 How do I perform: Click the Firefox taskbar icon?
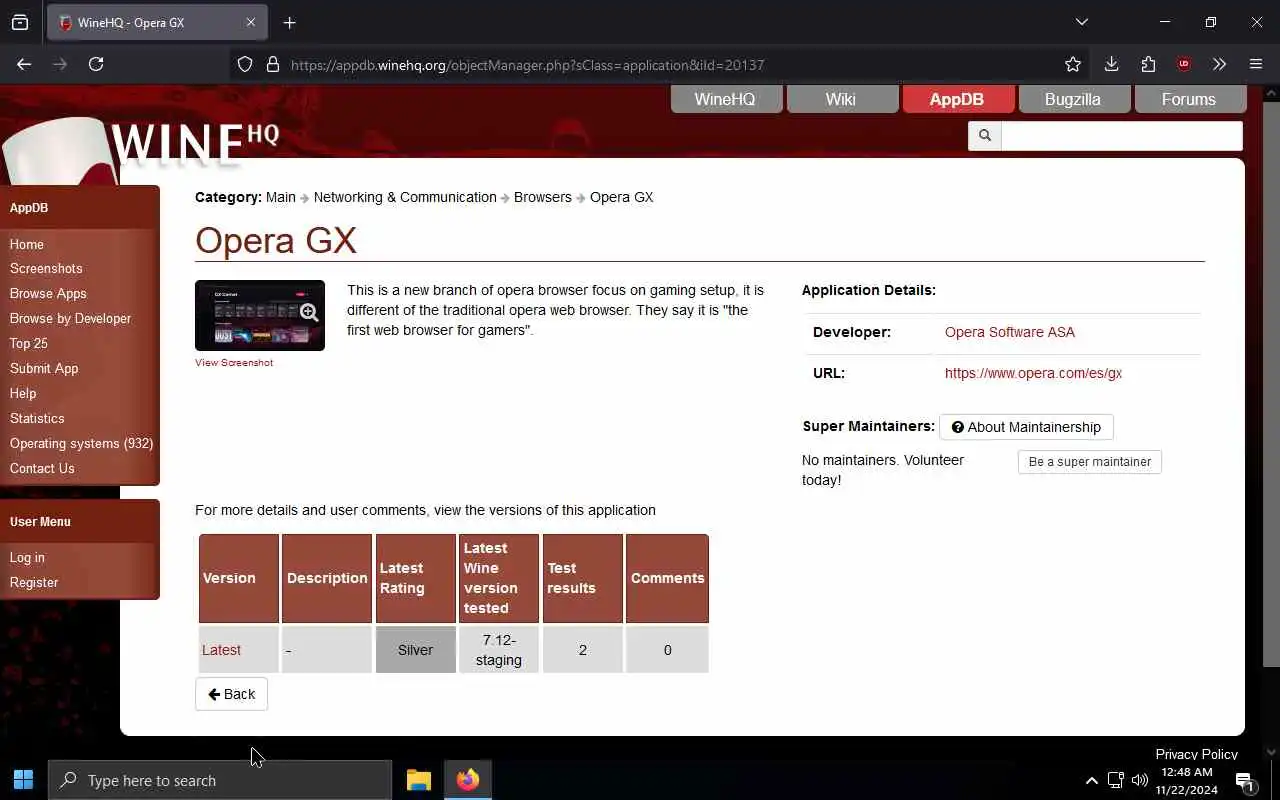(468, 780)
